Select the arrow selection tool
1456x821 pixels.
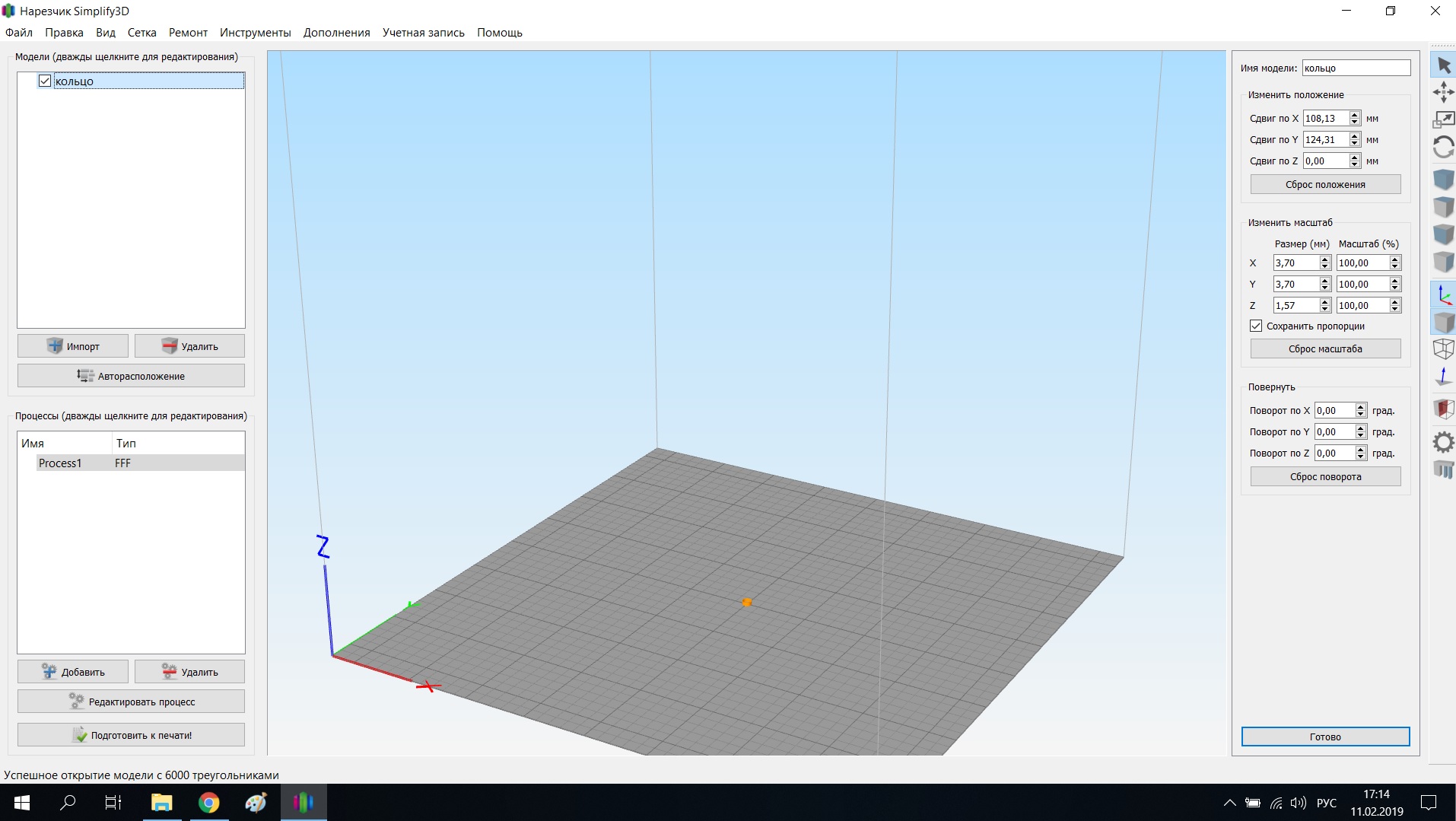pyautogui.click(x=1443, y=65)
